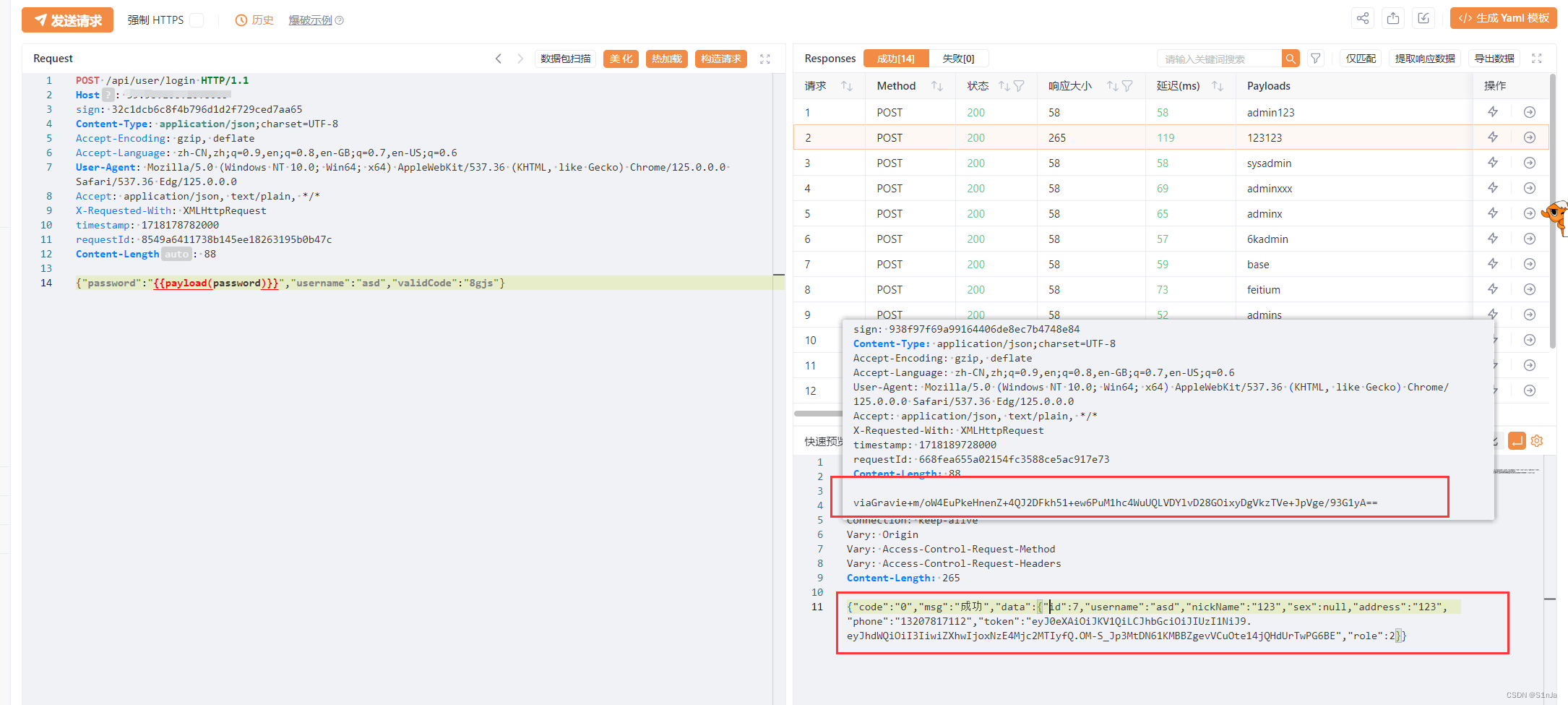Screen dimensions: 1568x705
Task: Click the orange search magnifier icon
Action: (x=1291, y=59)
